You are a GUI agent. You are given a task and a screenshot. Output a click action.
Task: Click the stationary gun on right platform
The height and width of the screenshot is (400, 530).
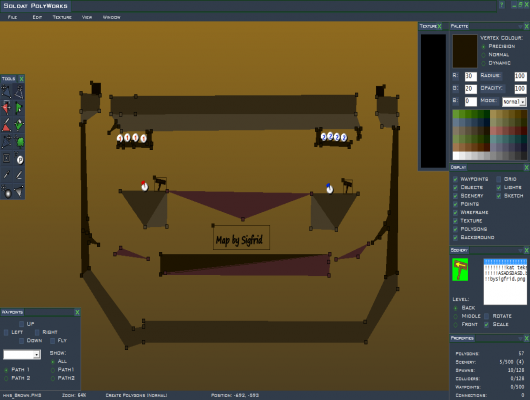click(x=347, y=185)
